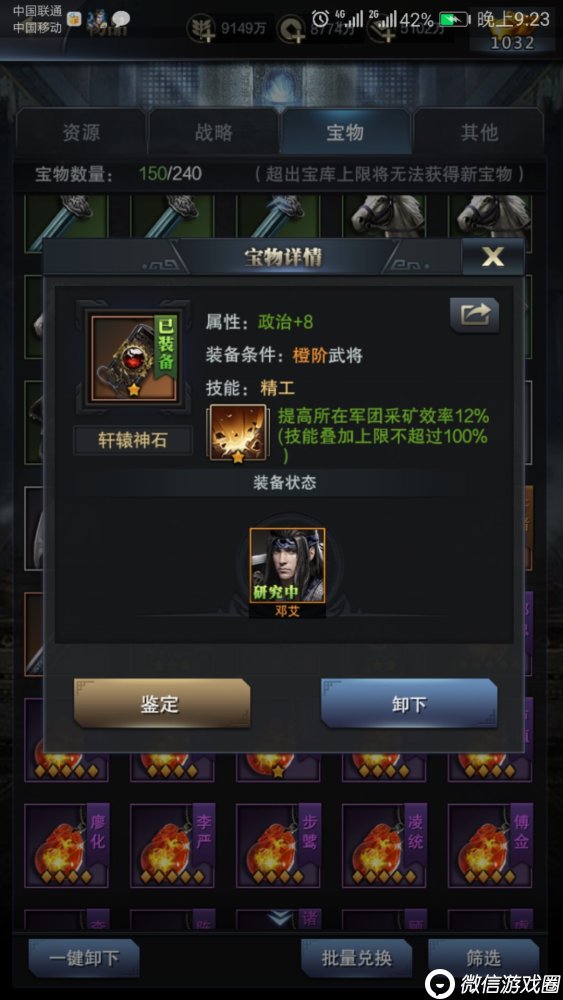Open the 筛选 filter
Screen dimensions: 563x1000
(x=483, y=958)
